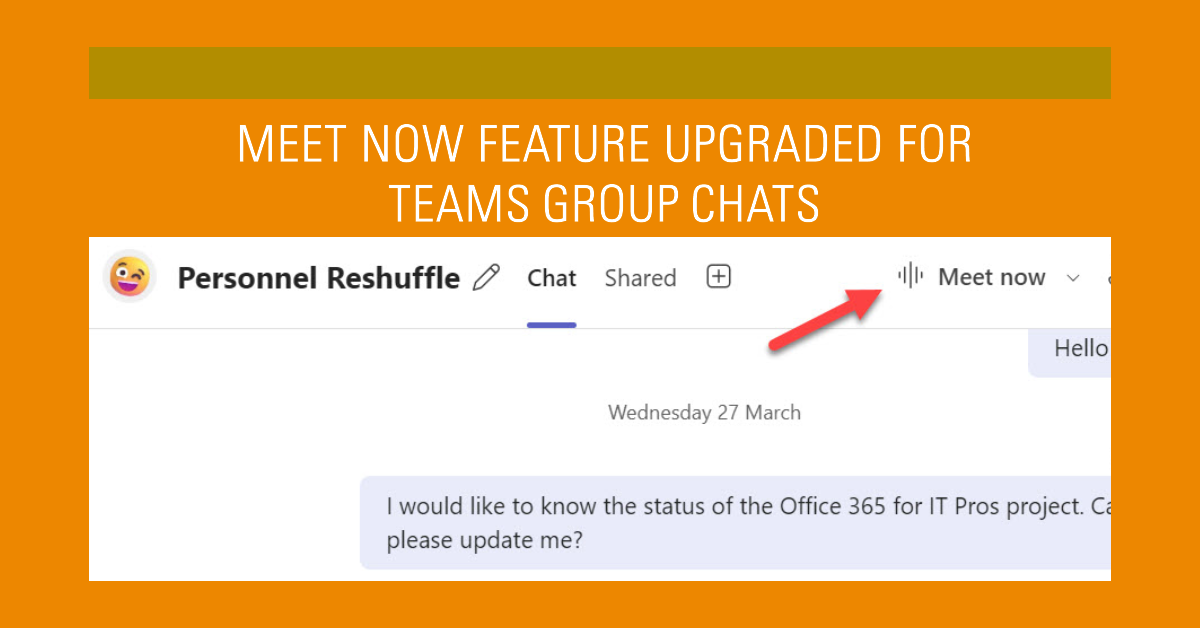Click the 'TEAMS GROUP CHATS' headline line
The image size is (1200, 628).
click(x=604, y=203)
